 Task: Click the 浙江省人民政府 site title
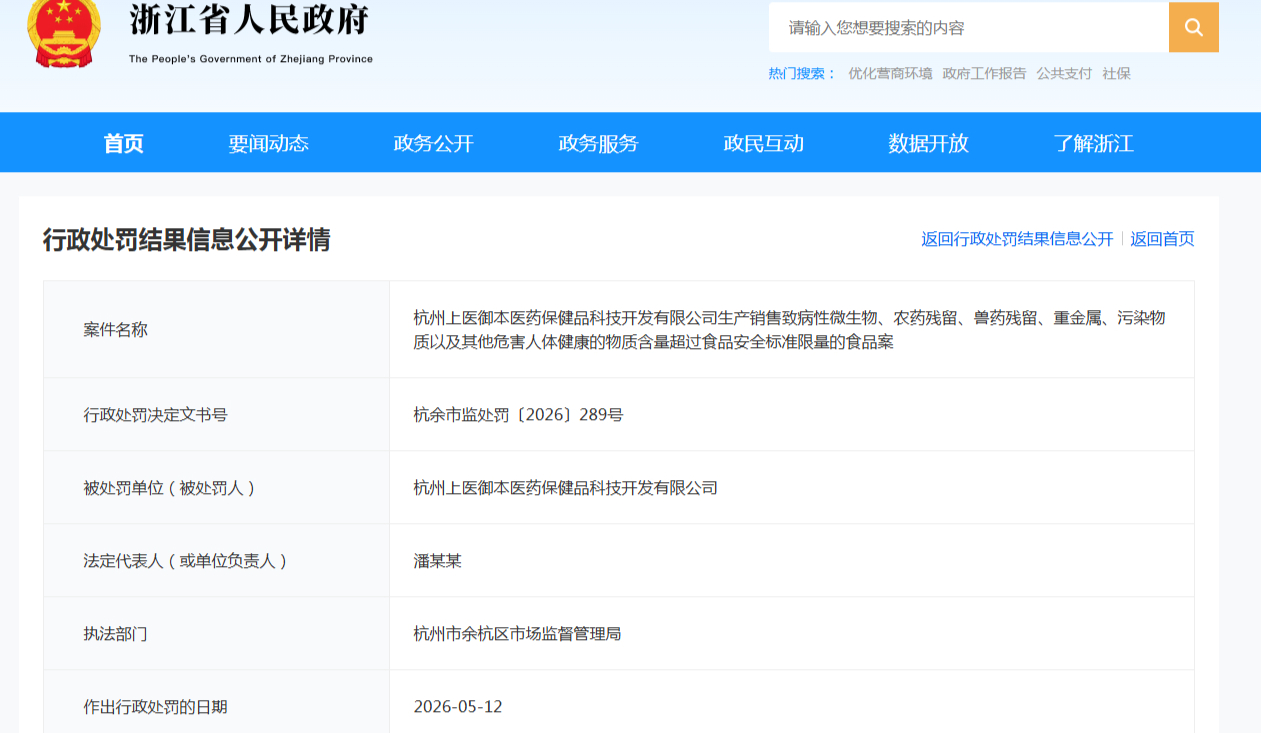point(249,19)
